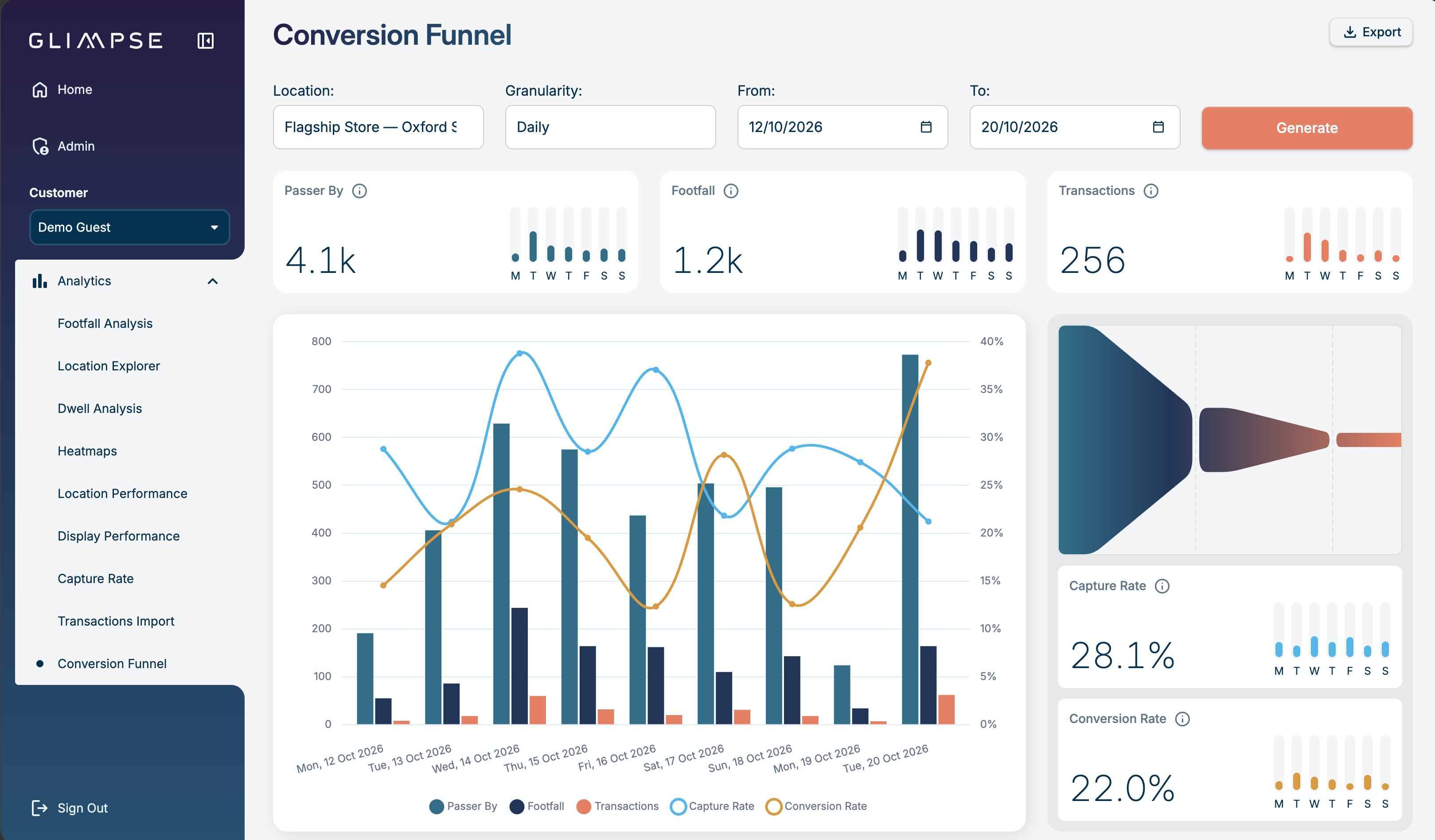Open the Footfall Analysis page
Viewport: 1435px width, 840px height.
[x=105, y=323]
